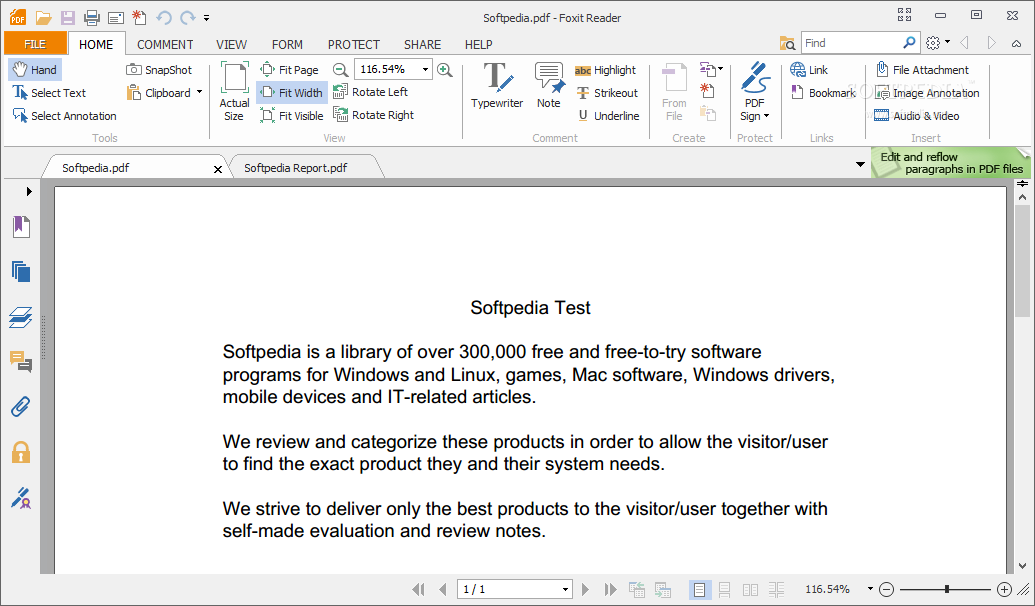
Task: Insert a File Attachment
Action: 922,70
